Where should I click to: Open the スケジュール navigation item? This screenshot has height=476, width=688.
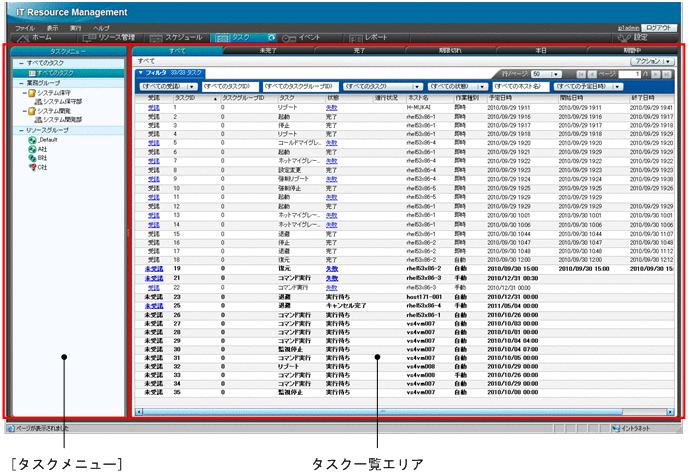pyautogui.click(x=176, y=38)
